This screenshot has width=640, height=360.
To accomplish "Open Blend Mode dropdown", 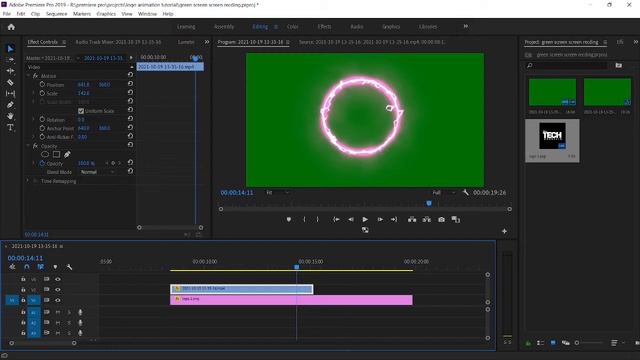I will [98, 172].
